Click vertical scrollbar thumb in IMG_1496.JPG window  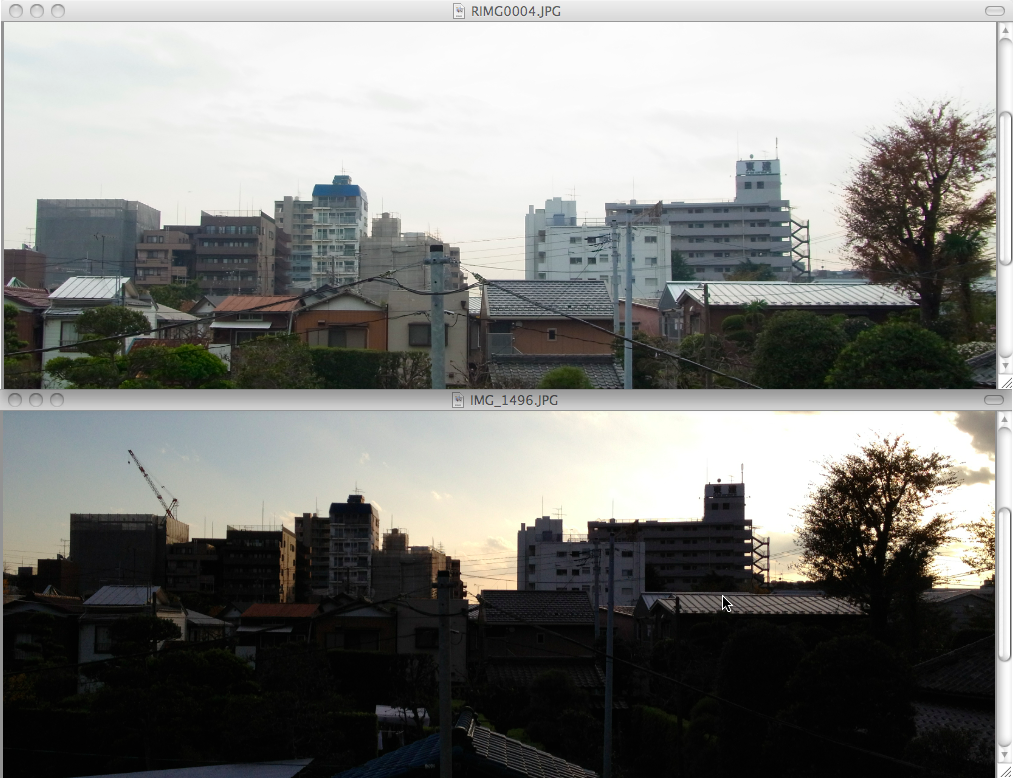pos(1005,584)
